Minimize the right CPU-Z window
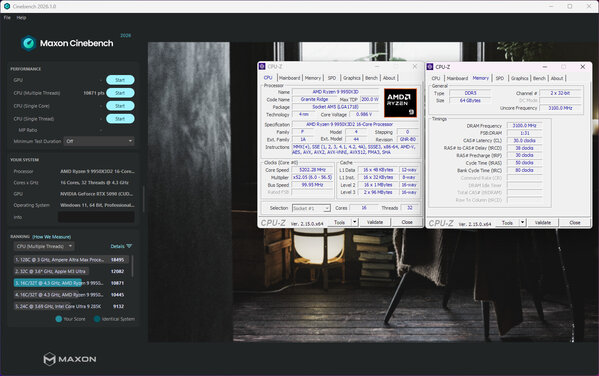The width and height of the screenshot is (599, 376). pos(545,67)
